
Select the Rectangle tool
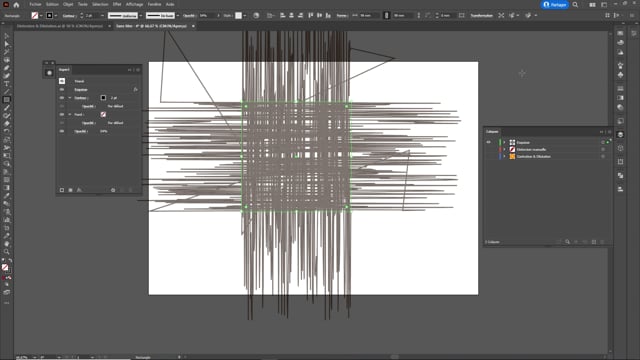coord(7,100)
